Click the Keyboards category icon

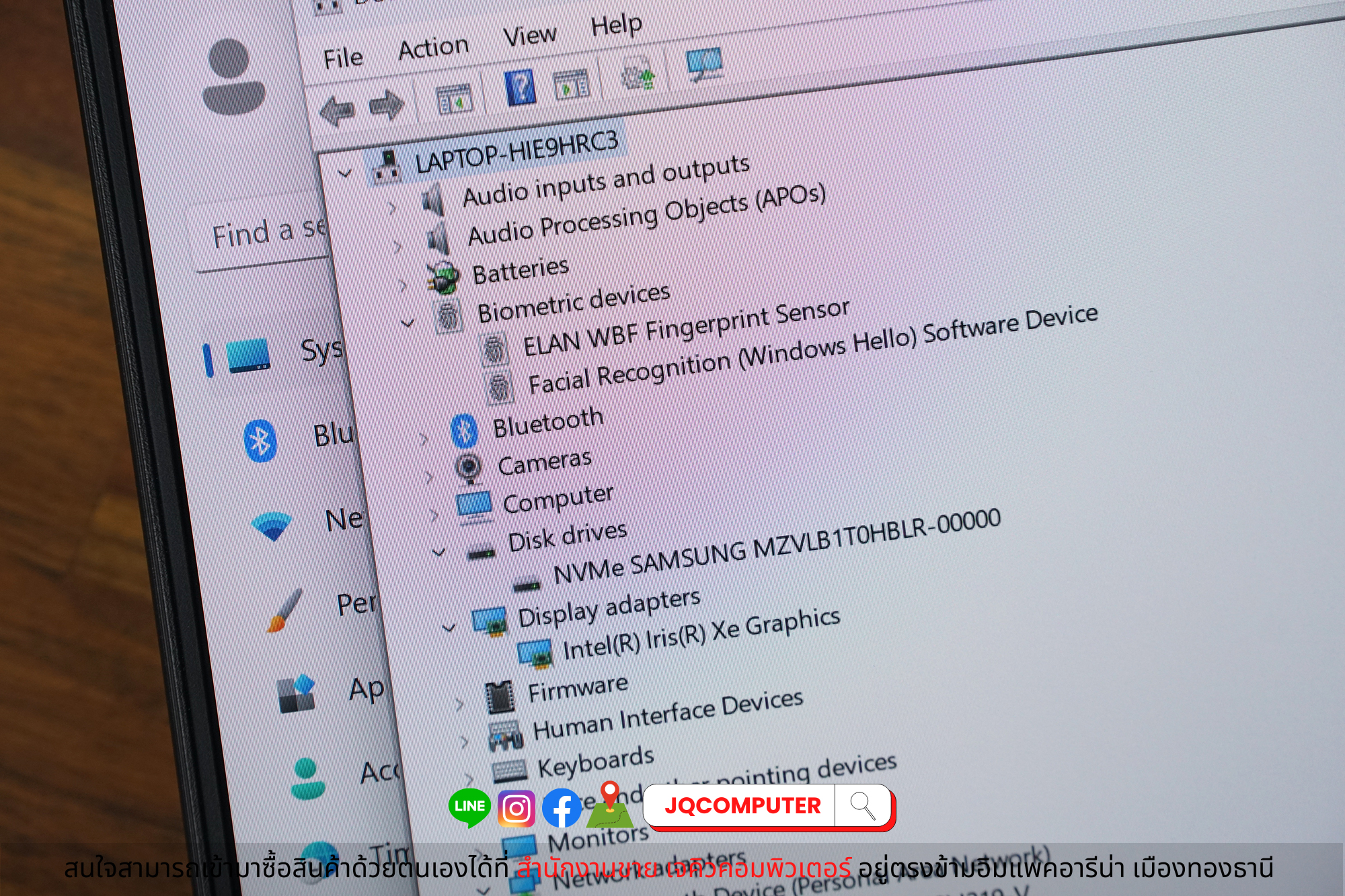coord(510,771)
